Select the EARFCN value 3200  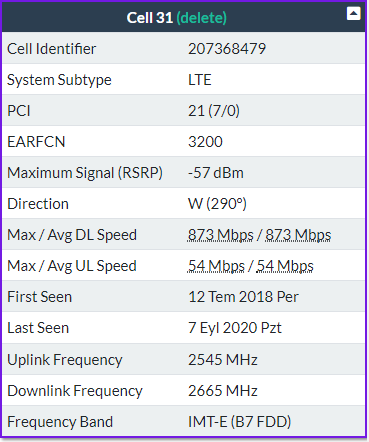(205, 142)
